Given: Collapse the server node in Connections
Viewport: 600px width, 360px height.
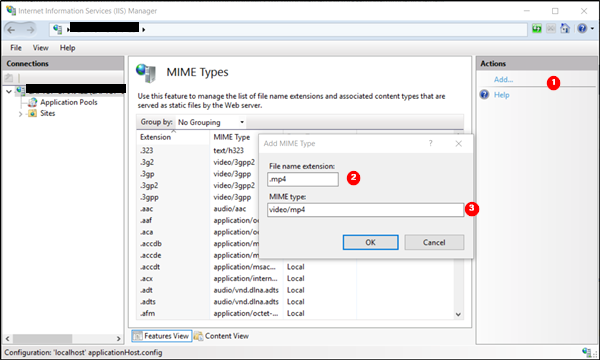Looking at the screenshot, I should pyautogui.click(x=9, y=91).
